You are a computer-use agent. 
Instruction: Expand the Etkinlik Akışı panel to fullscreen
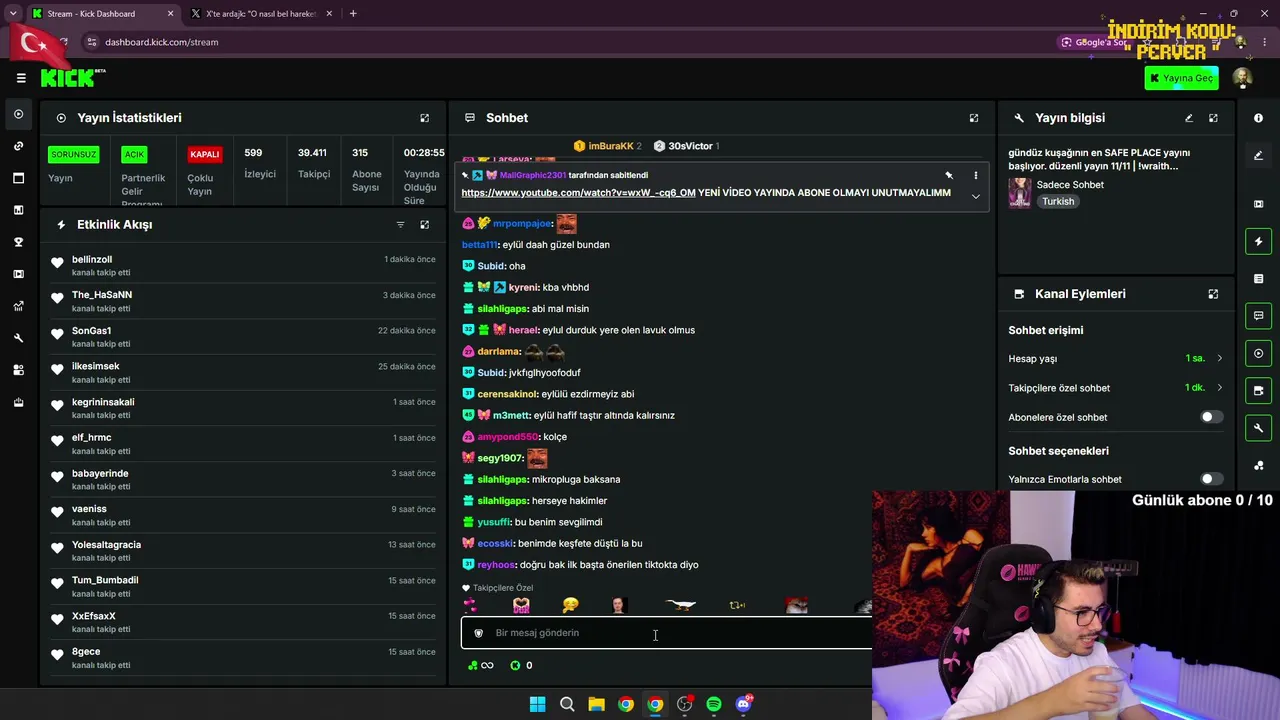click(424, 225)
